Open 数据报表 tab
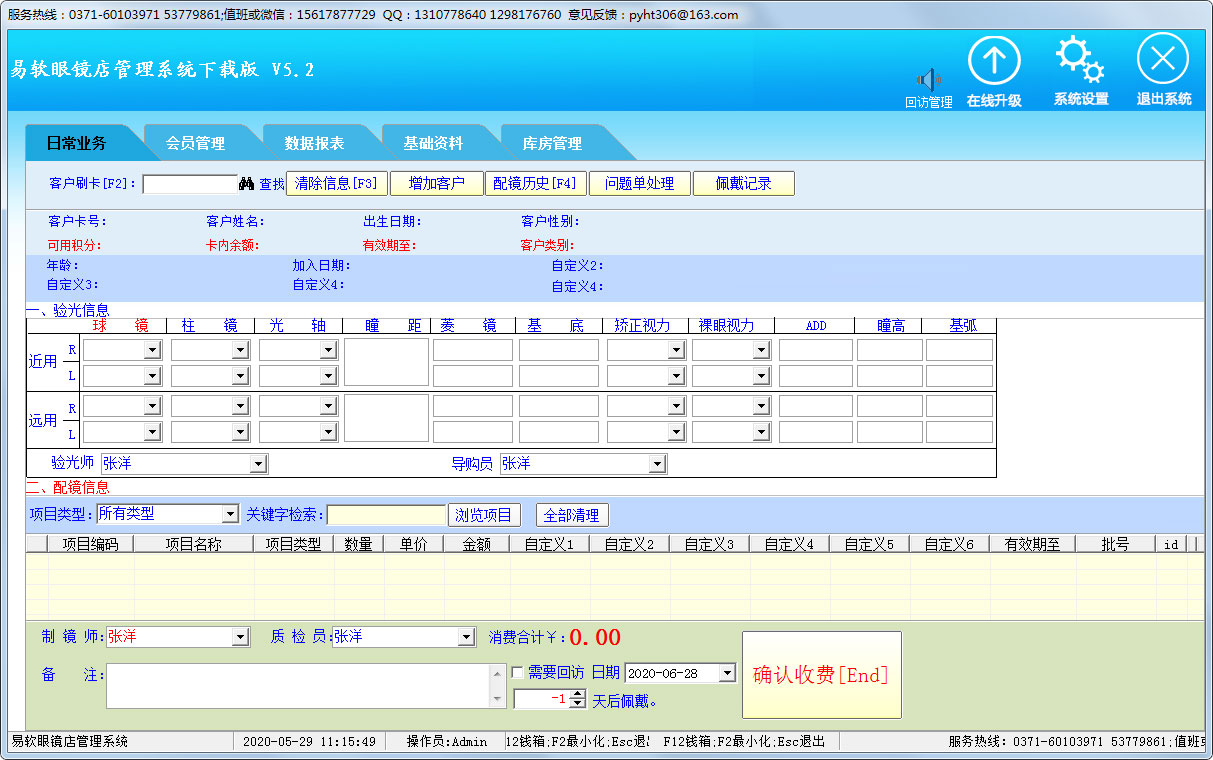Screen dimensions: 1213x760 pos(314,143)
